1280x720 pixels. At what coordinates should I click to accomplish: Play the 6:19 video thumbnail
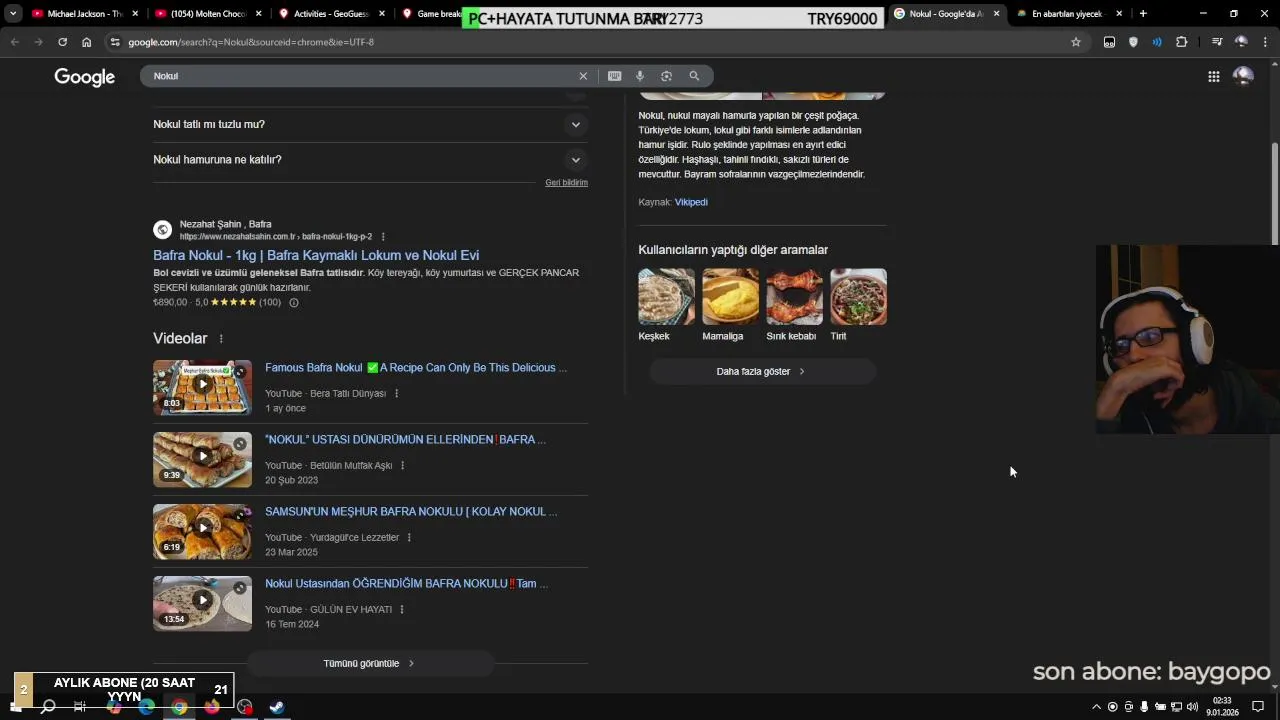[202, 532]
